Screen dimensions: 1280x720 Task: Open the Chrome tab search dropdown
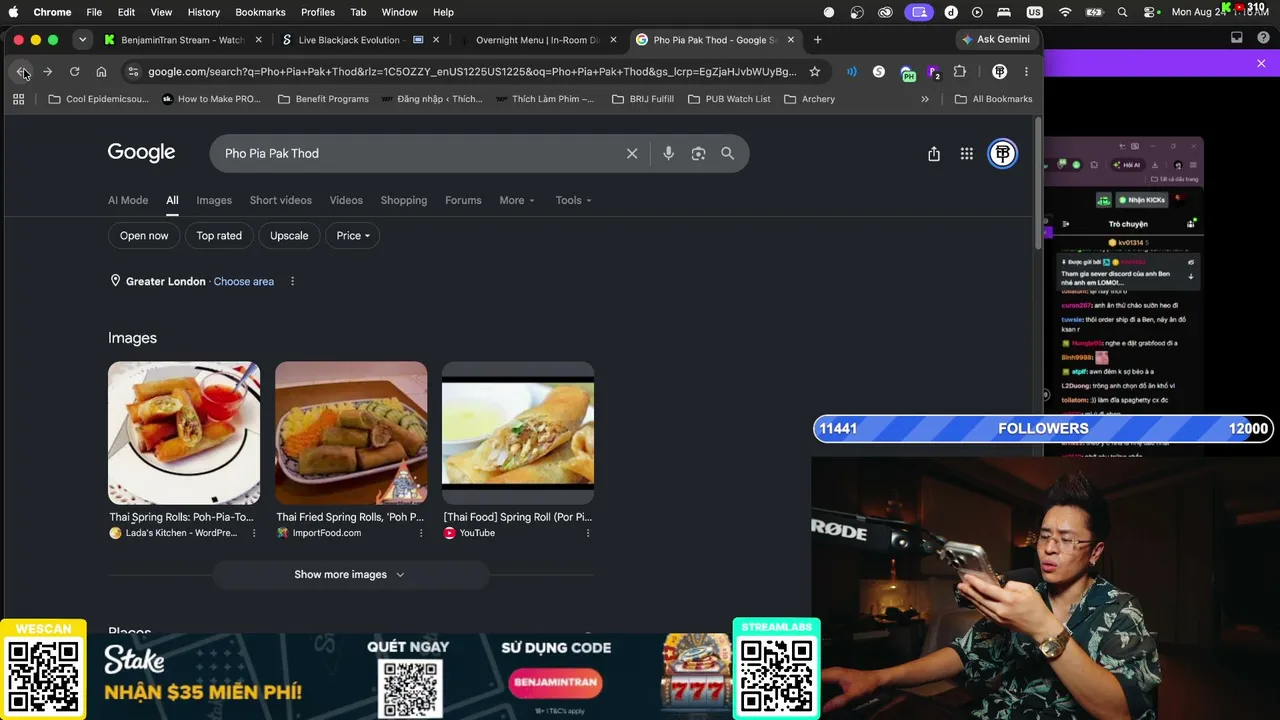(82, 40)
